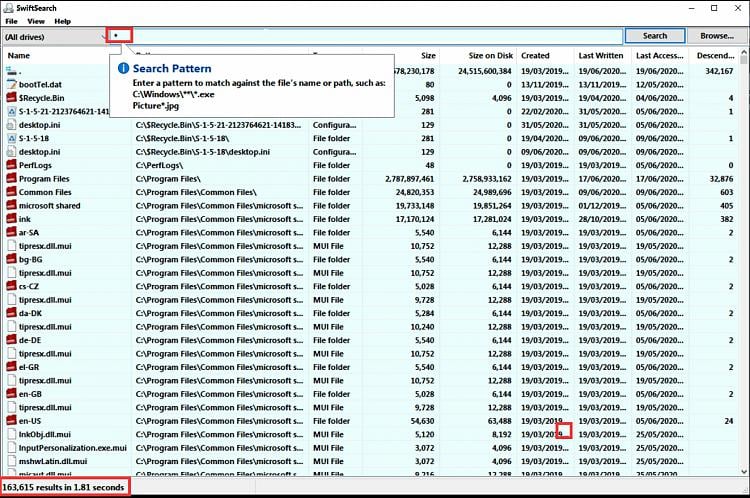The image size is (750, 498).
Task: Click the bg-BG folder icon
Action: [x=11, y=259]
